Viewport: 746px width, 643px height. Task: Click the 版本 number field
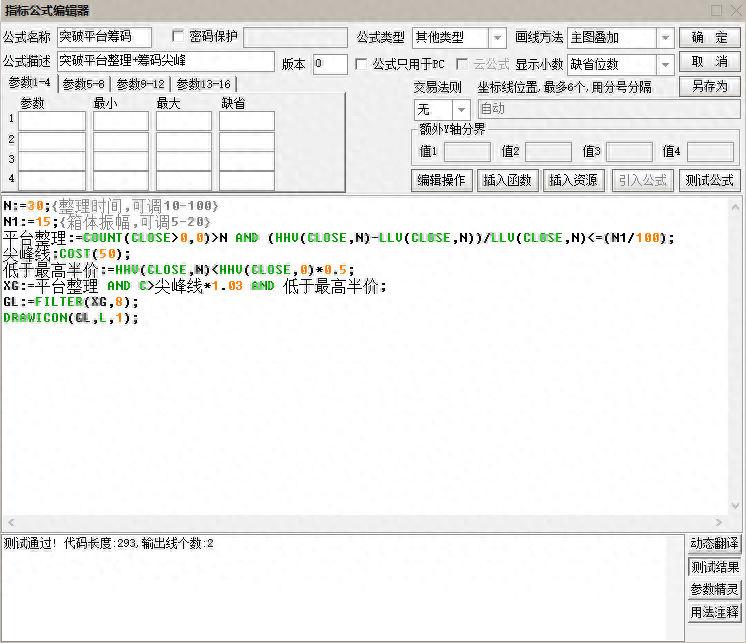(x=330, y=64)
